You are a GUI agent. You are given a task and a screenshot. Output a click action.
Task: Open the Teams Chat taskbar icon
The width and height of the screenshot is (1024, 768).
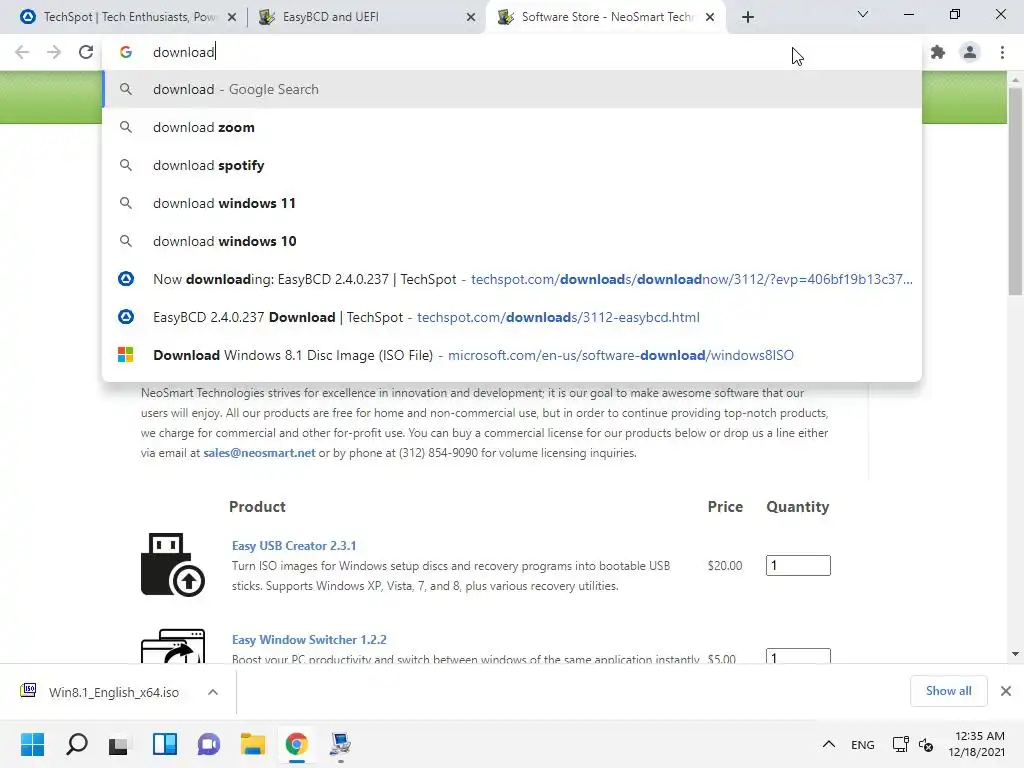(x=208, y=744)
